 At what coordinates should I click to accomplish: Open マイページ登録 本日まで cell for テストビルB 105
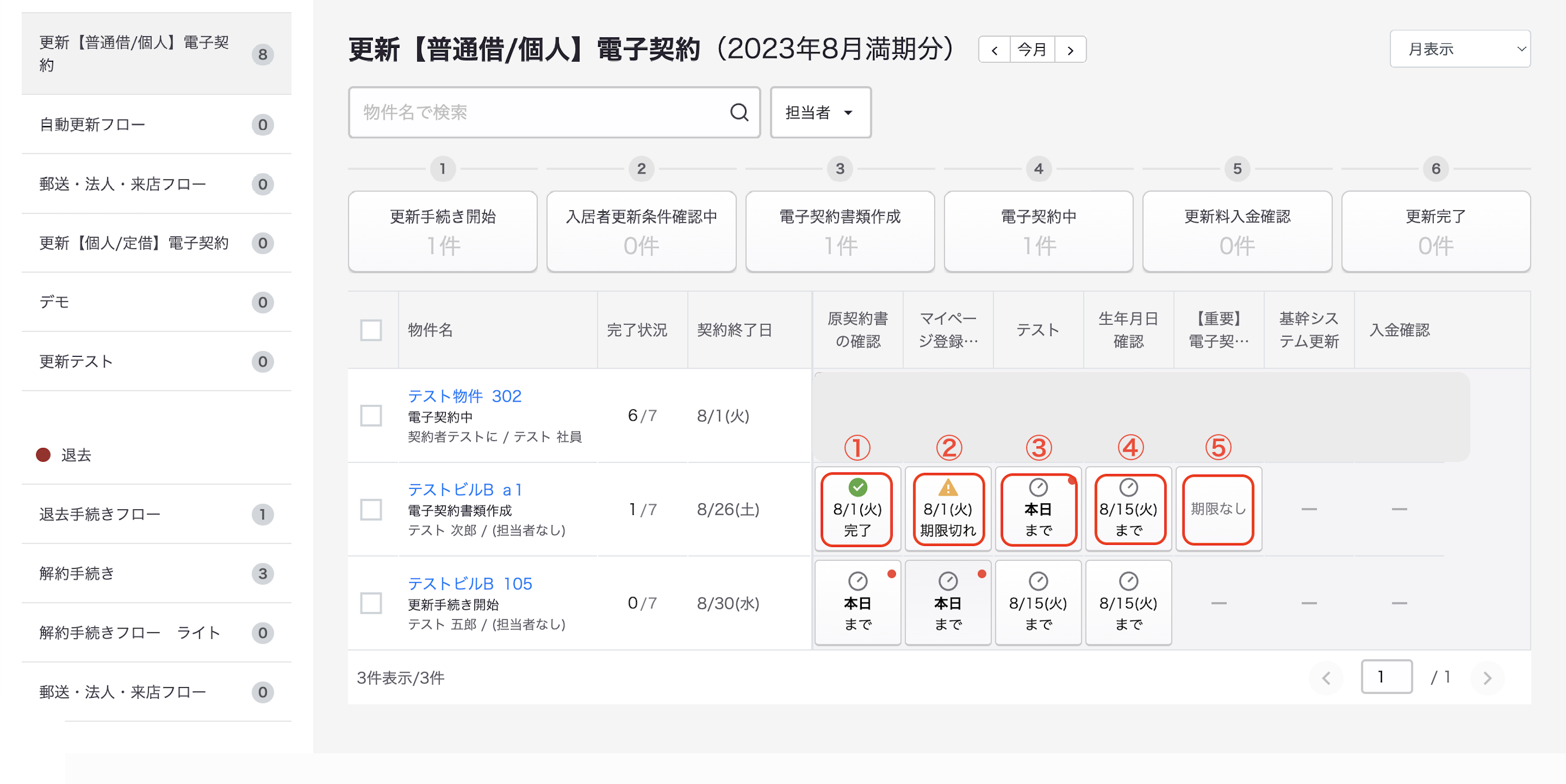(x=948, y=603)
